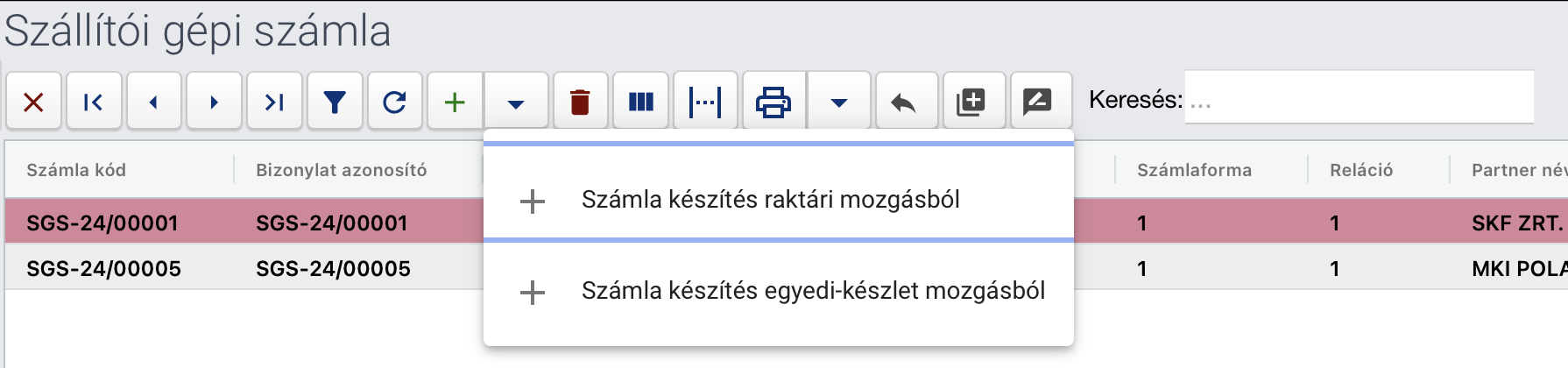1568x368 pixels.
Task: Jump to first record icon
Action: click(x=94, y=102)
